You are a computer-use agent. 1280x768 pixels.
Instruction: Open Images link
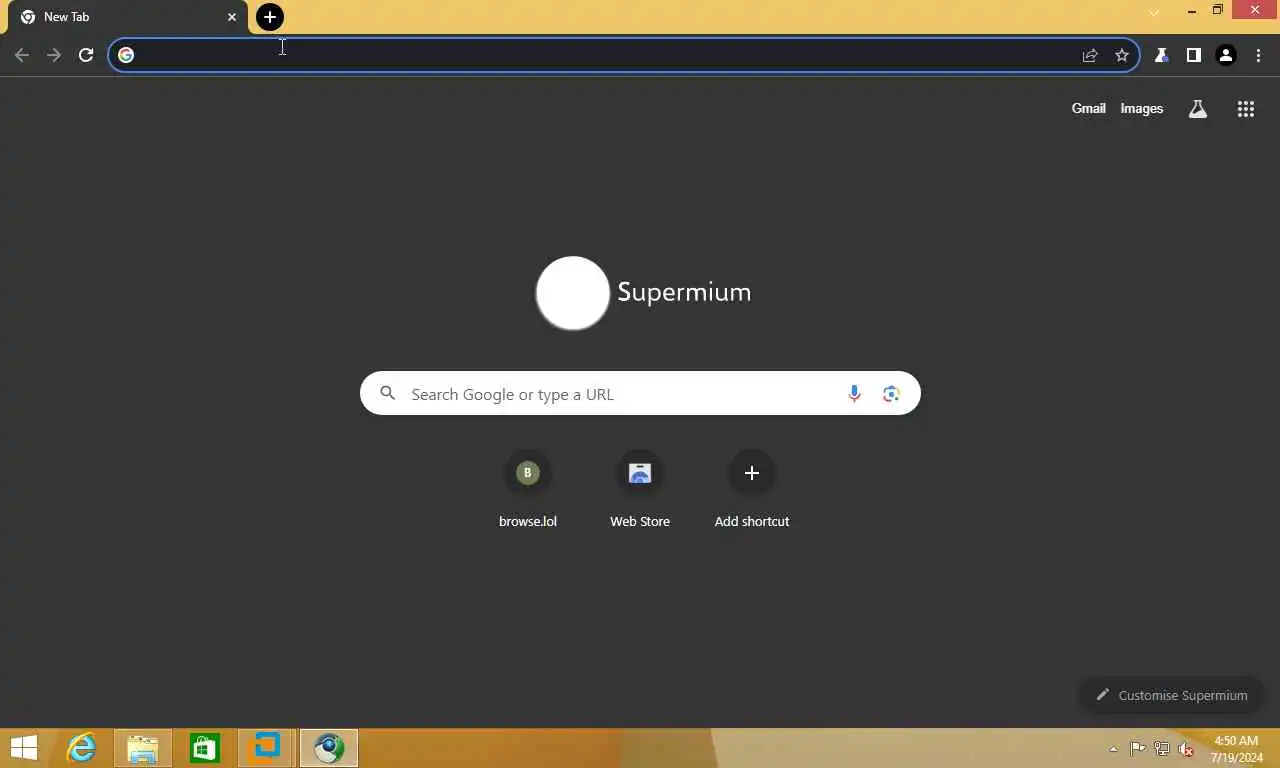(x=1141, y=108)
